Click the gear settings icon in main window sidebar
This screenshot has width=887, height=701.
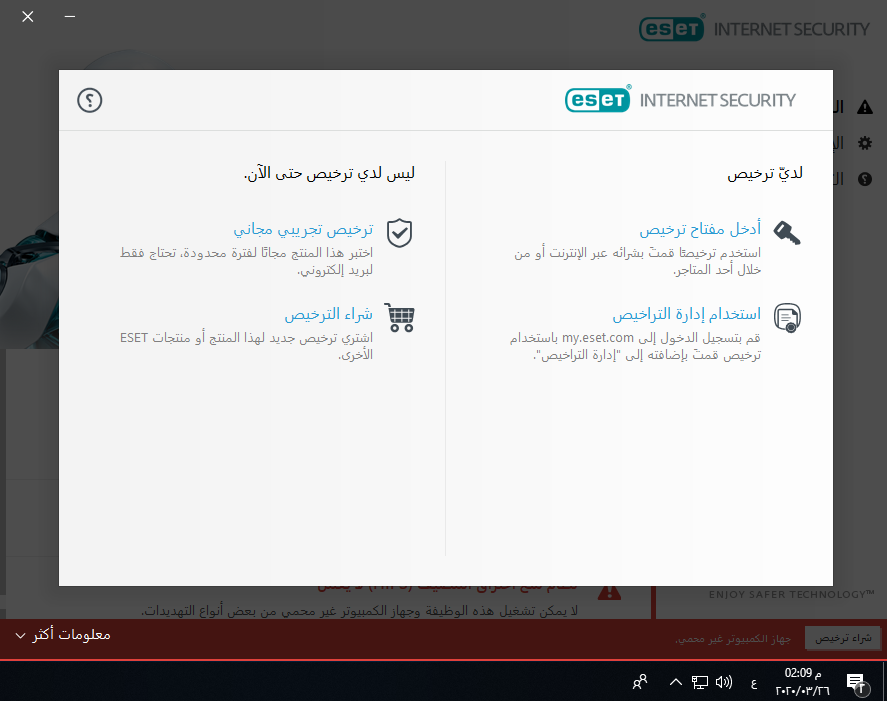pyautogui.click(x=865, y=143)
